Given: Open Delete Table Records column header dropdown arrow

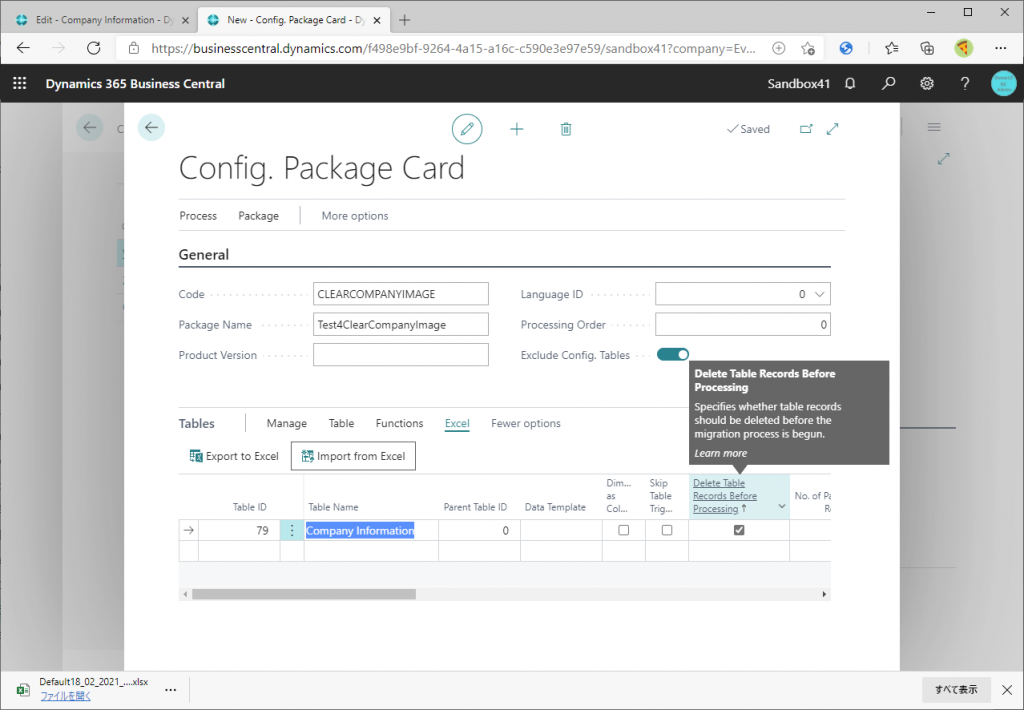Looking at the screenshot, I should (782, 507).
